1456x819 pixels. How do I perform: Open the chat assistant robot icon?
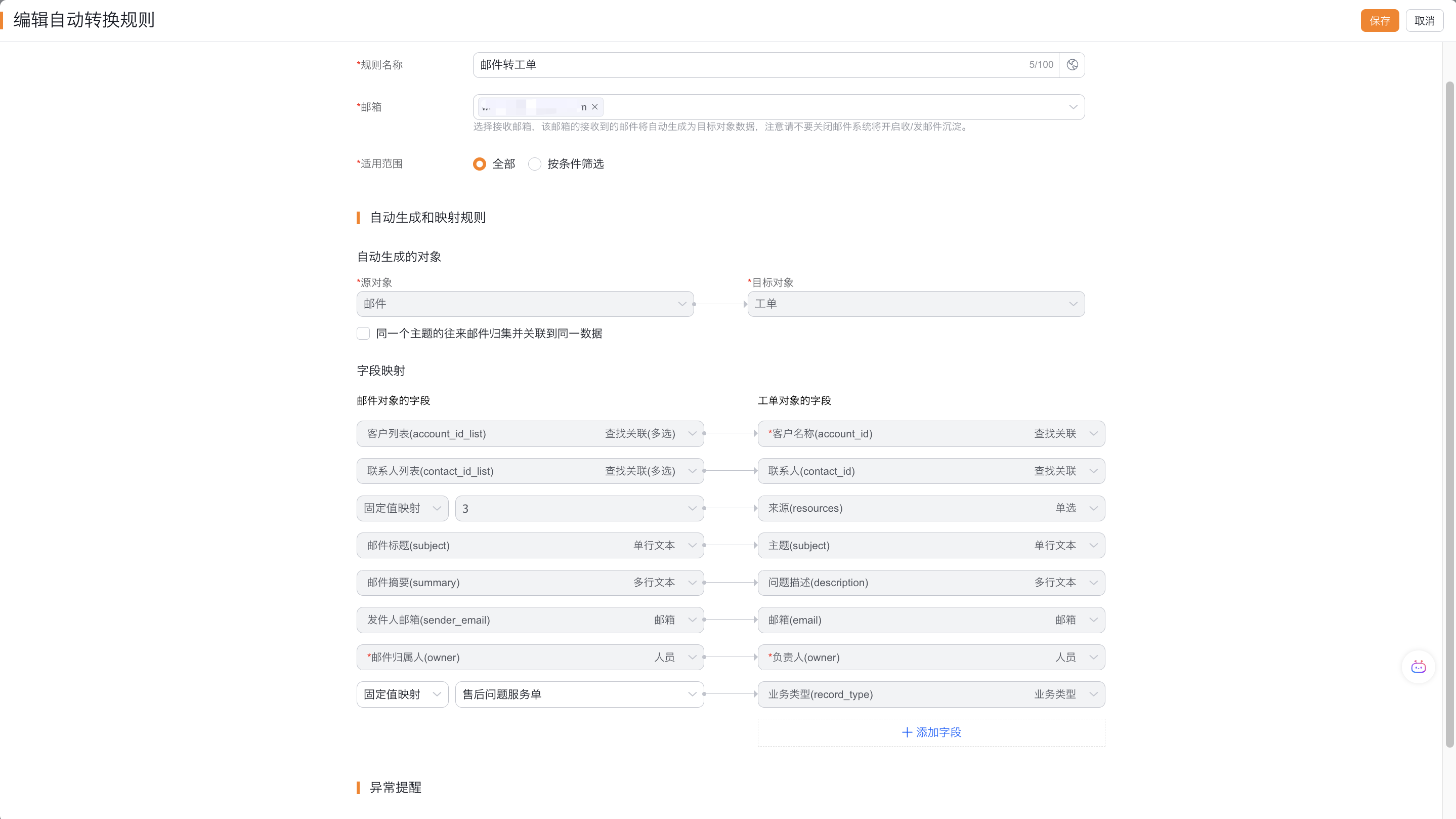[1418, 667]
